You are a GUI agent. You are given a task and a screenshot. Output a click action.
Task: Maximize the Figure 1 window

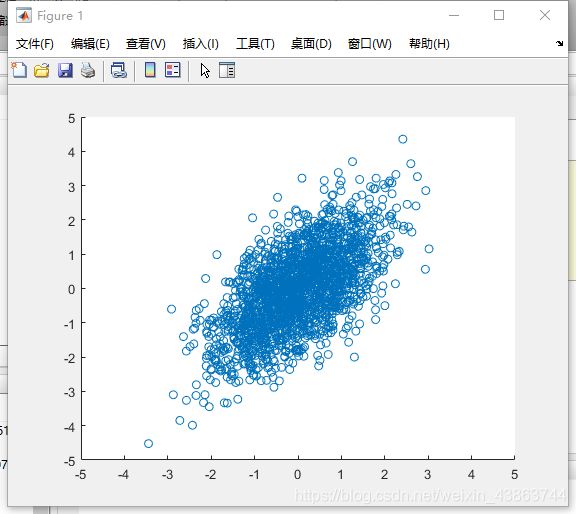499,15
